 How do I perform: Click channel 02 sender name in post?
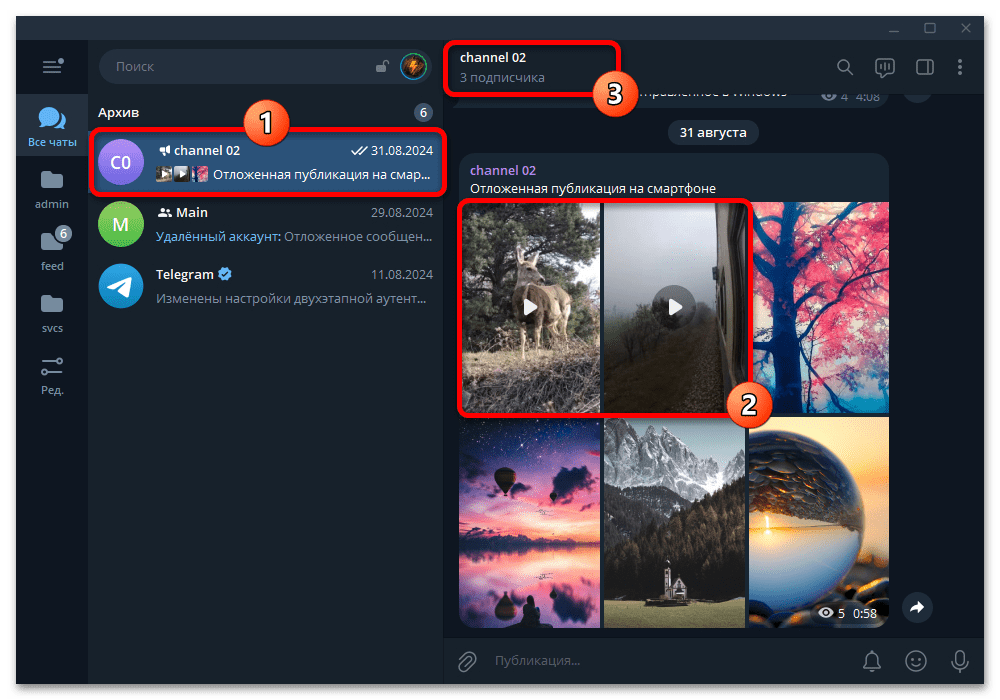[503, 170]
